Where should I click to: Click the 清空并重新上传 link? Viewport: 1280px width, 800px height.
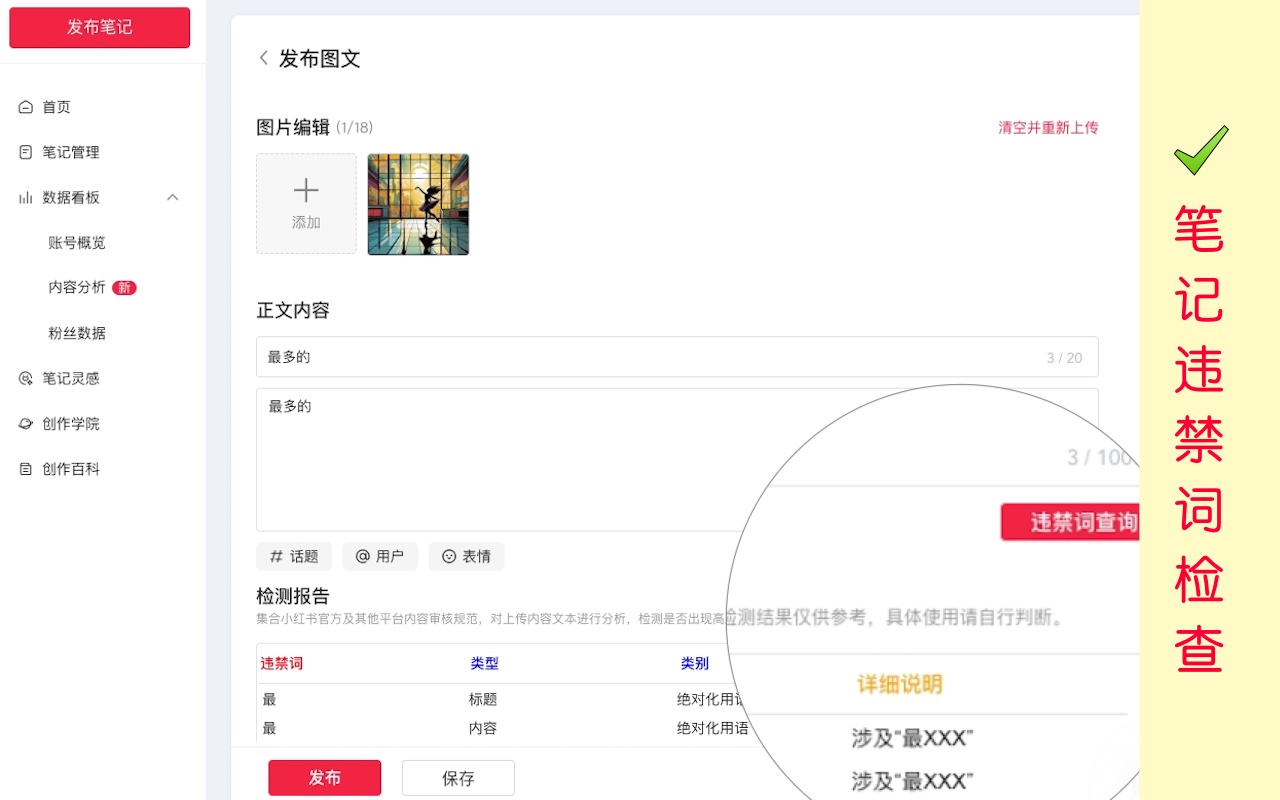(1048, 127)
